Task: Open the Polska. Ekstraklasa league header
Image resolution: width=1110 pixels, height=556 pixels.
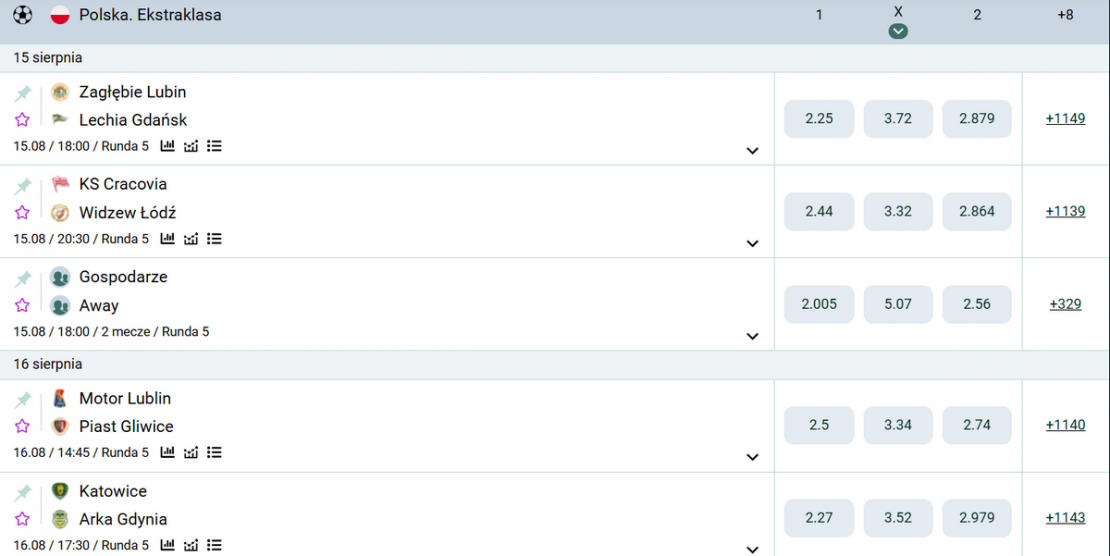Action: click(x=150, y=15)
